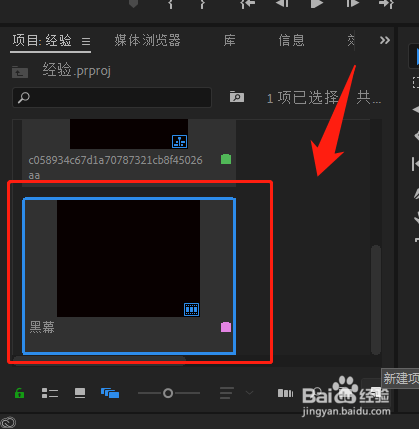Click the Automate to Sequence icon
This screenshot has width=419, height=429.
pos(286,393)
